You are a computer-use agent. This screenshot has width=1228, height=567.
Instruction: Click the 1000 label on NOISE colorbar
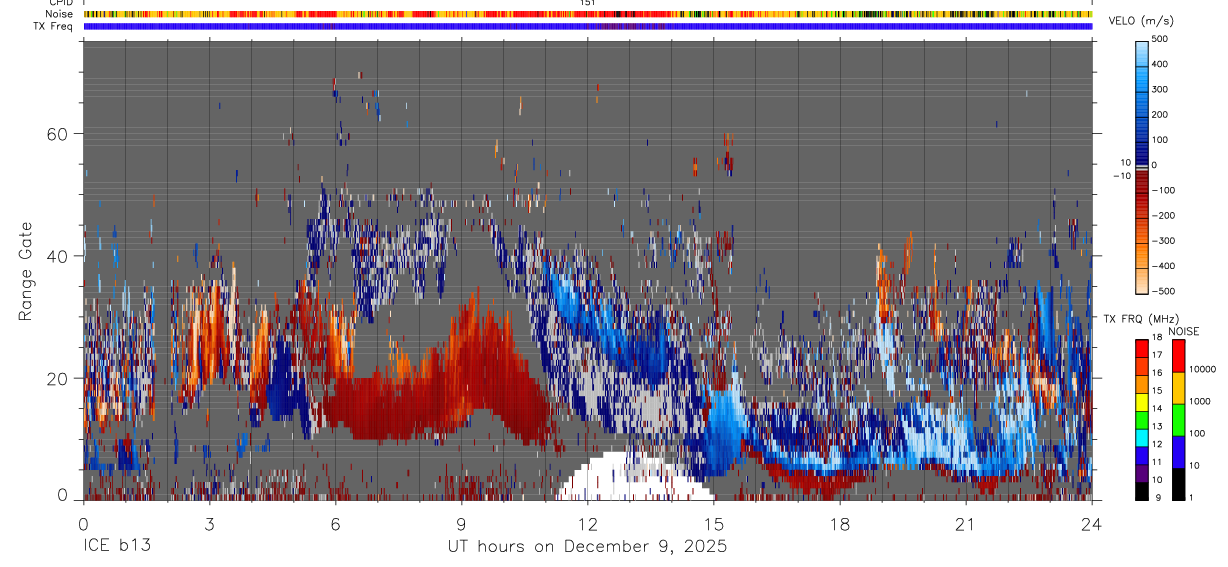click(1200, 401)
